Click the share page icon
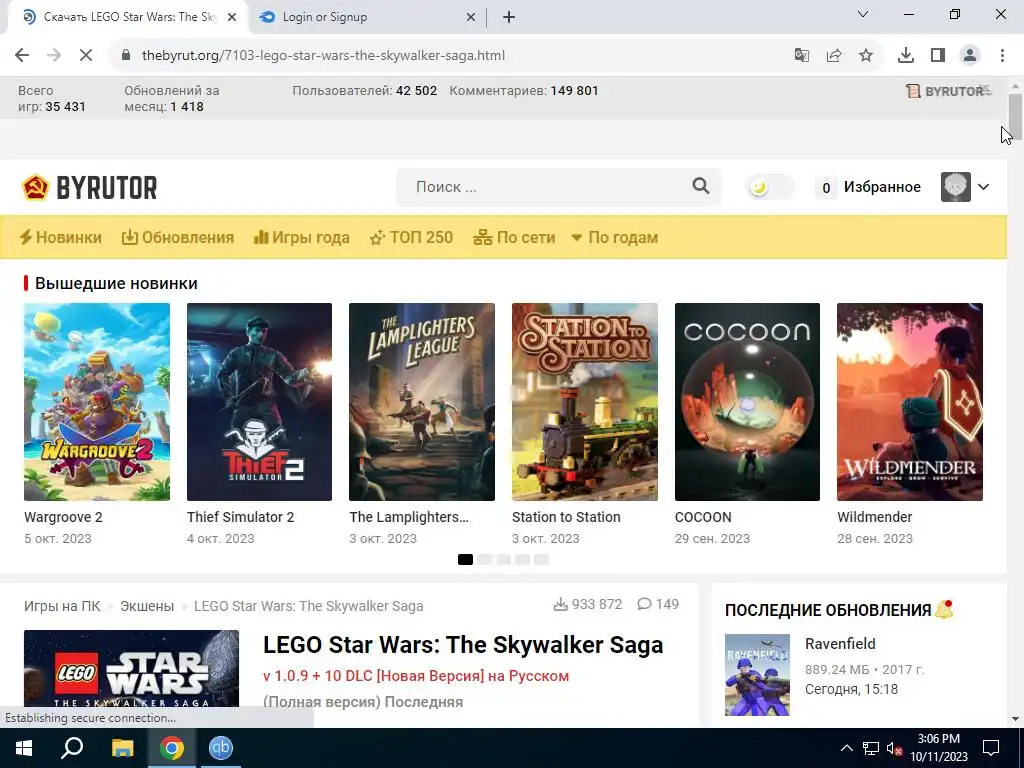This screenshot has width=1024, height=768. [834, 56]
